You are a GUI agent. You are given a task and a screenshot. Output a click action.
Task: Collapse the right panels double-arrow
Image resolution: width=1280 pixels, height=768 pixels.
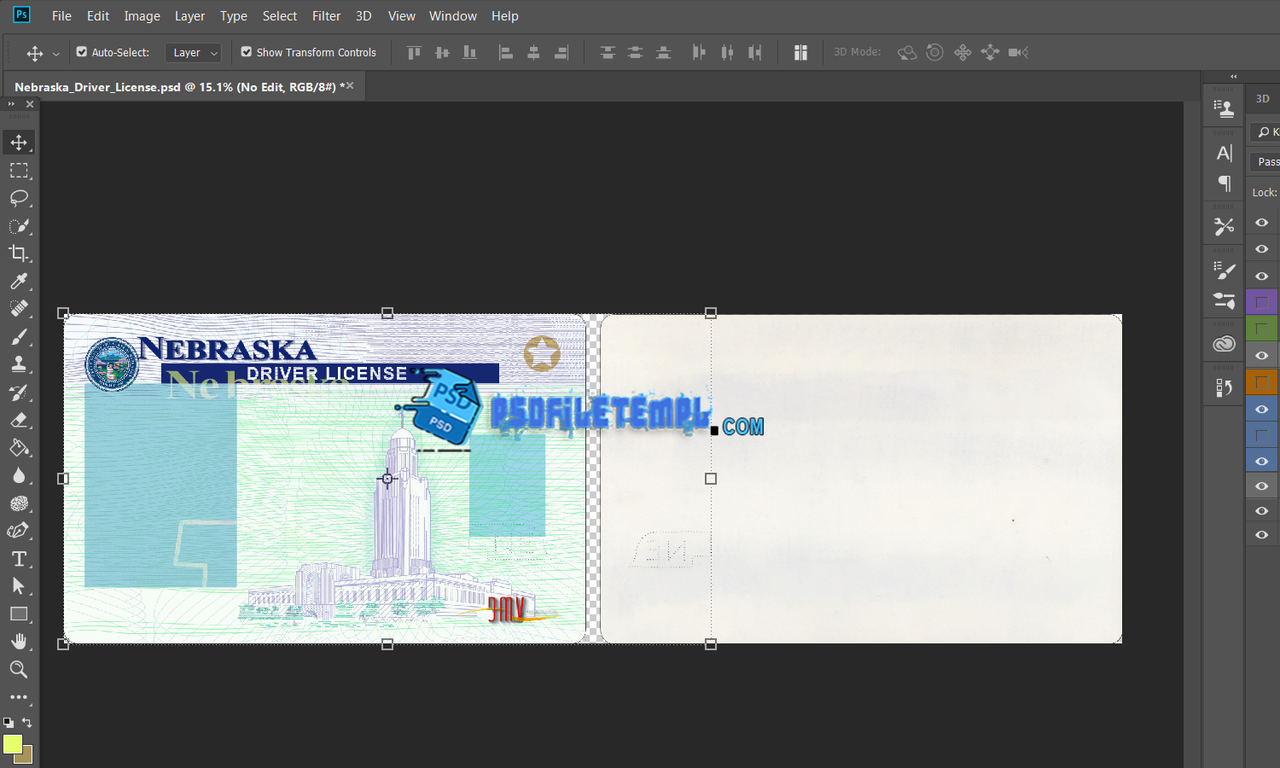[1233, 77]
